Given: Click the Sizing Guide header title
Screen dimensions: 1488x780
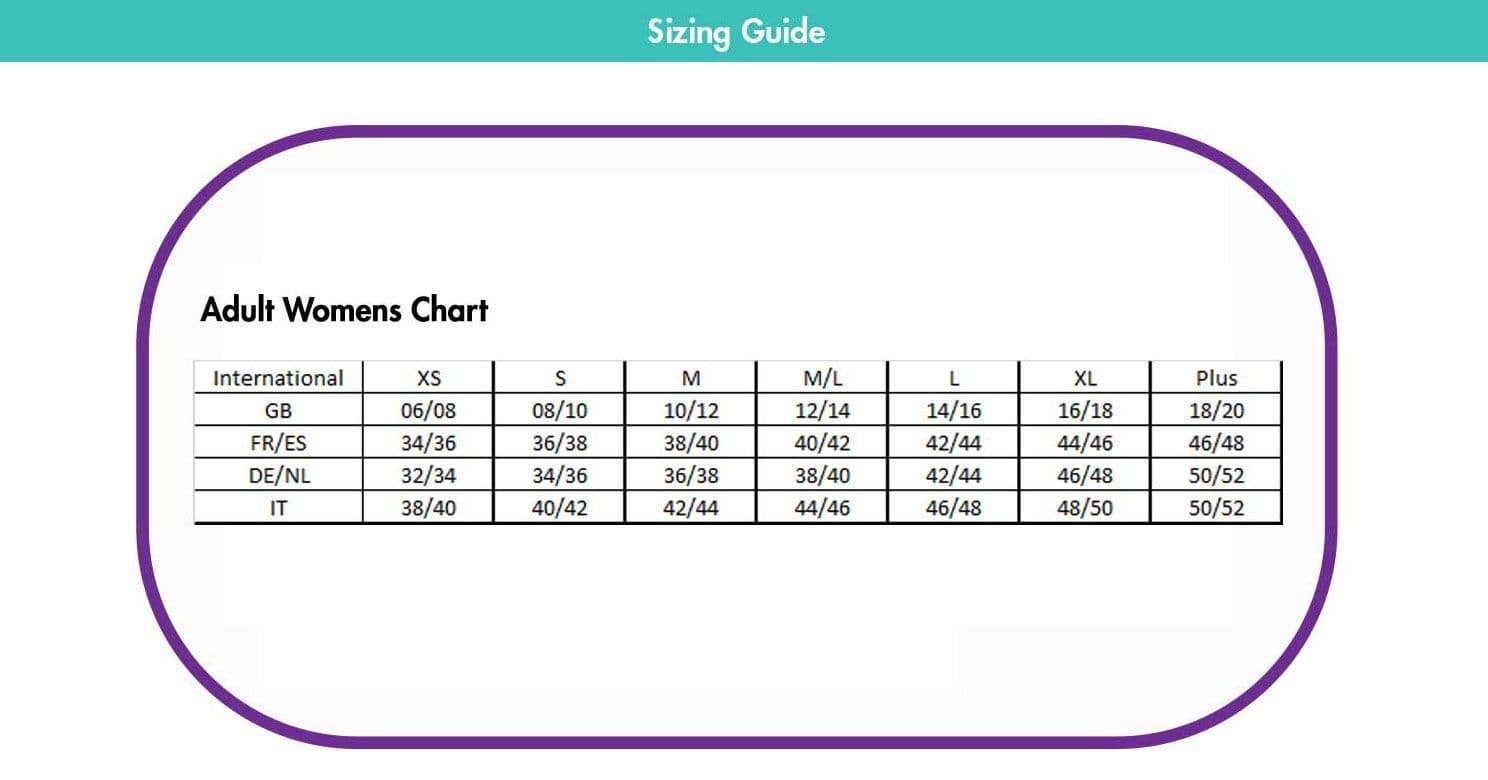Looking at the screenshot, I should pos(736,32).
